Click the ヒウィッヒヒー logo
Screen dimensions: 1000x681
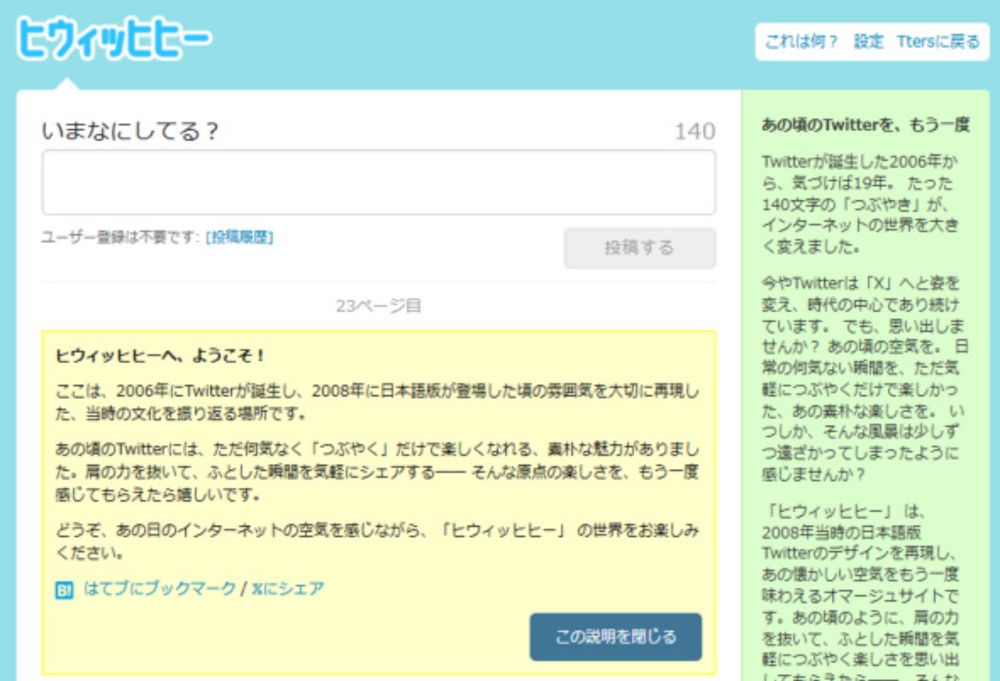[114, 38]
